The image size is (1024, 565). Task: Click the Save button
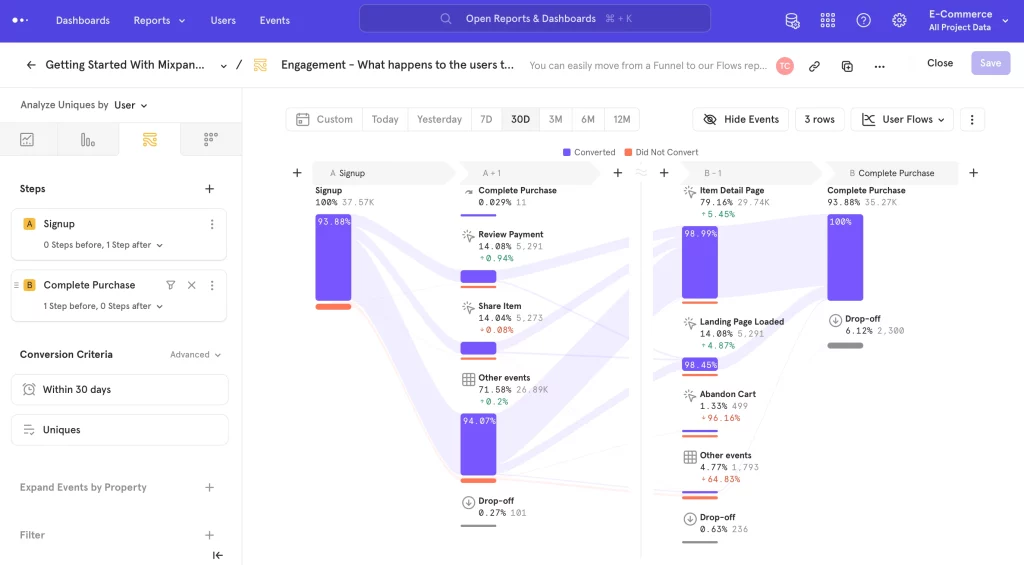pos(990,63)
